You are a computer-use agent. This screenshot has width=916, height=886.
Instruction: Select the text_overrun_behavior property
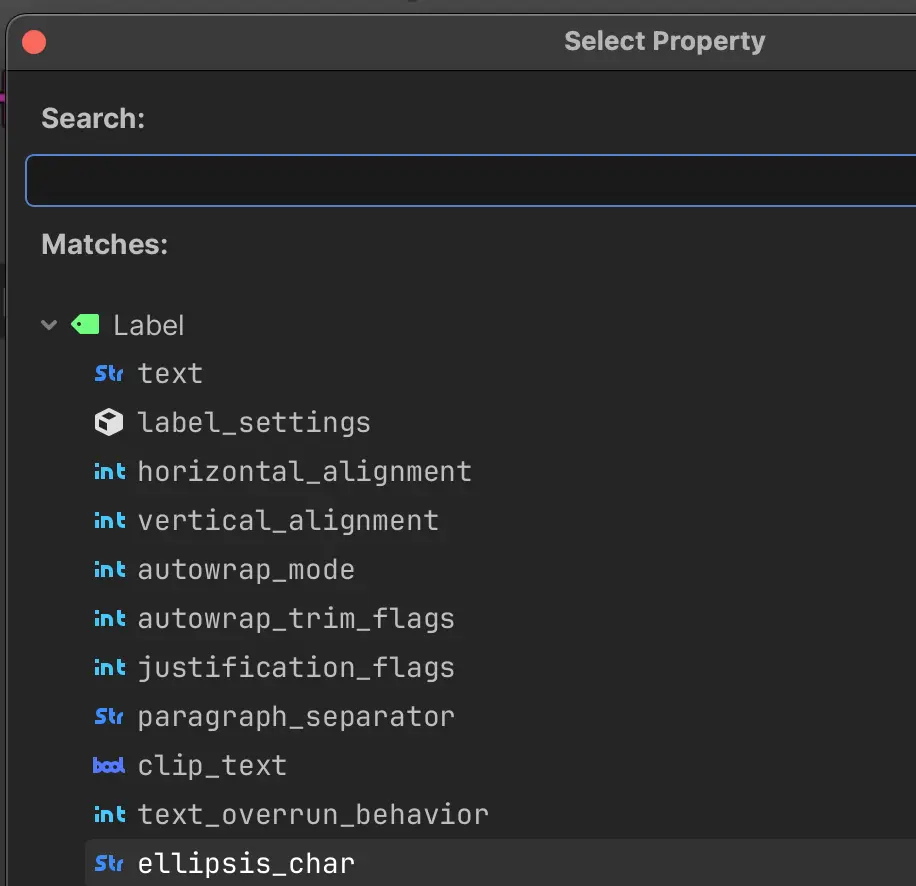313,814
